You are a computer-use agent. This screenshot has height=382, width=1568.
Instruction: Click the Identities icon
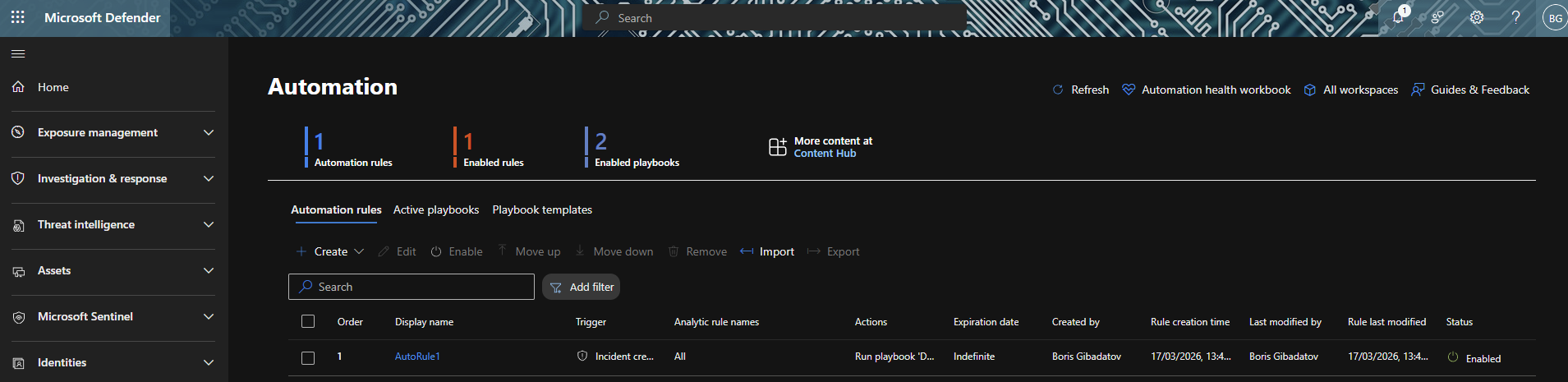click(x=18, y=363)
